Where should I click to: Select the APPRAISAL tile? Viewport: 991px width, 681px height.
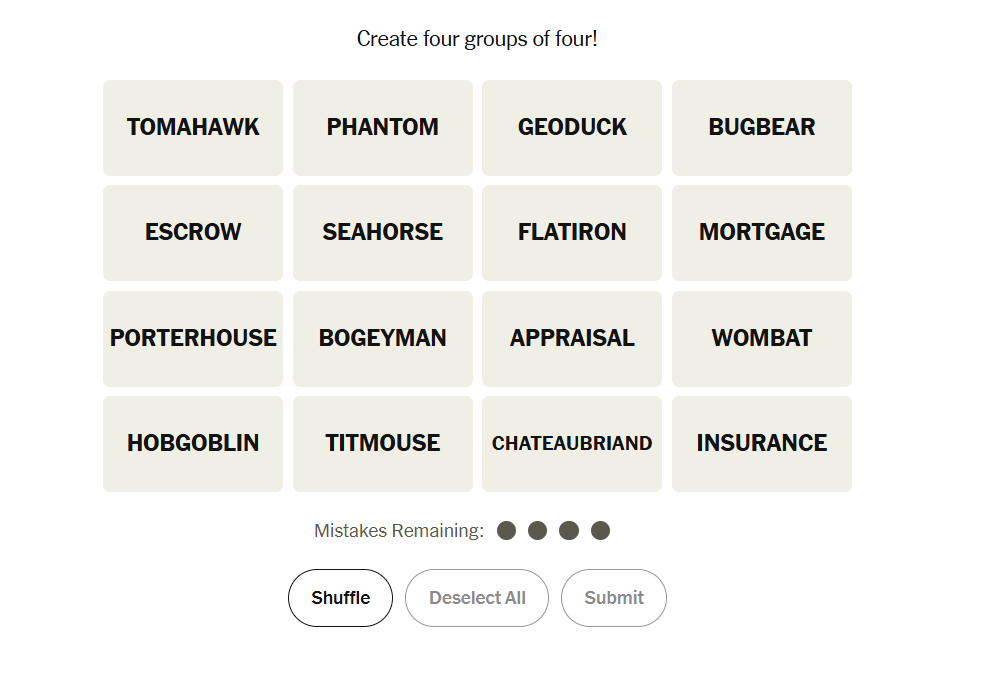point(572,339)
